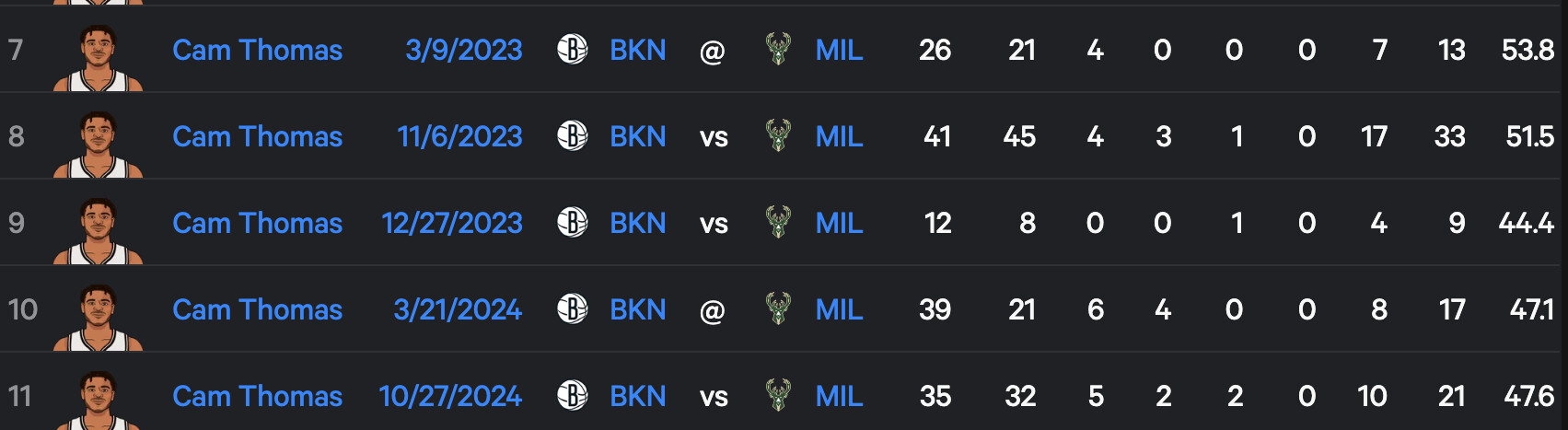Click Cam Thomas name in row 8

257,136
